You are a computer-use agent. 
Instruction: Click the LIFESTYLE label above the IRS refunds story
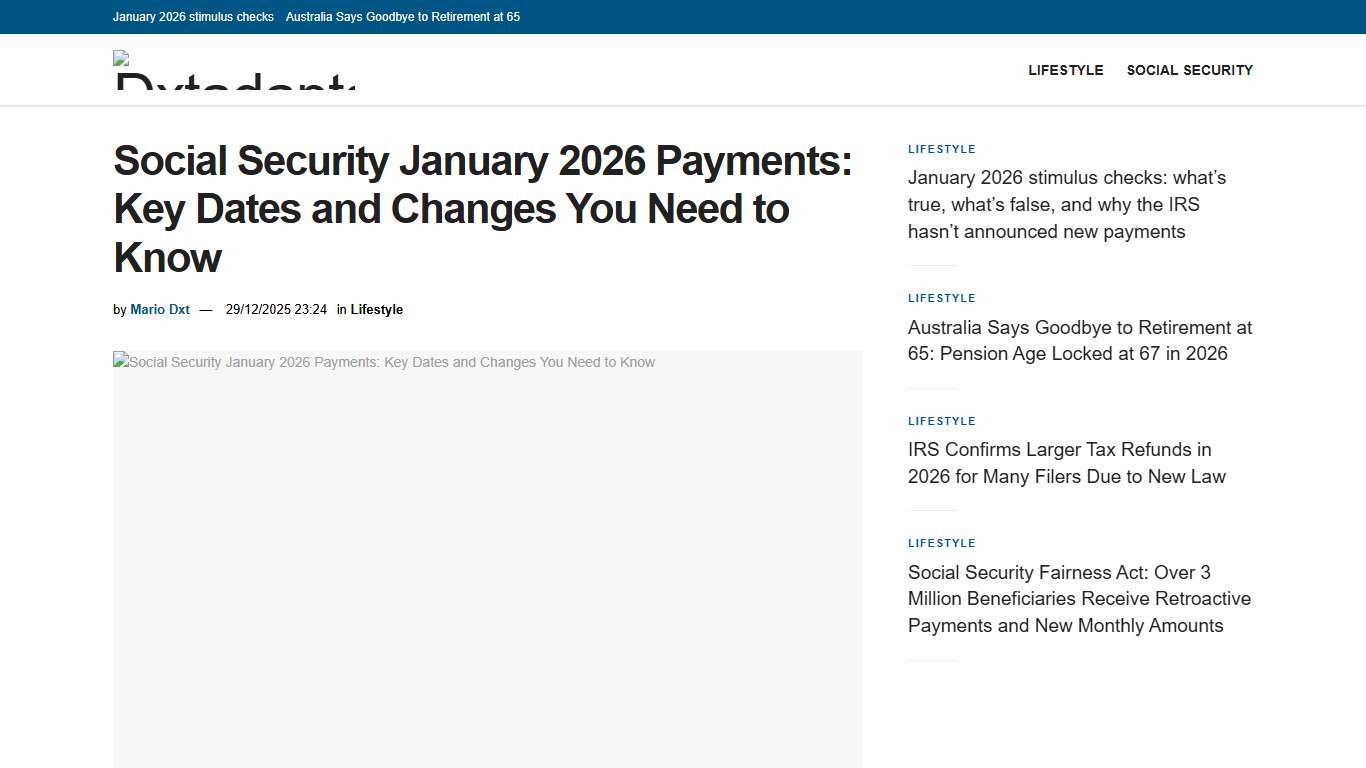(941, 421)
